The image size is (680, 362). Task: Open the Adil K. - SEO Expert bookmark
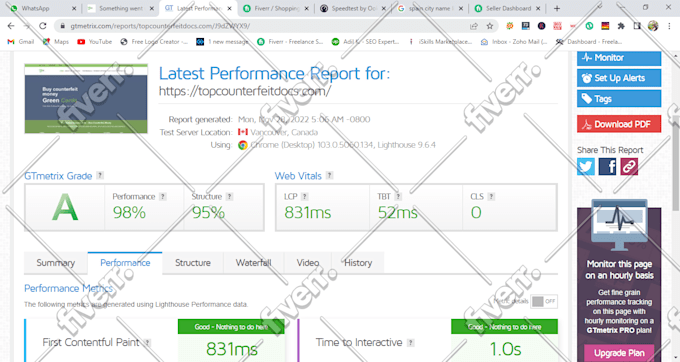click(x=366, y=42)
